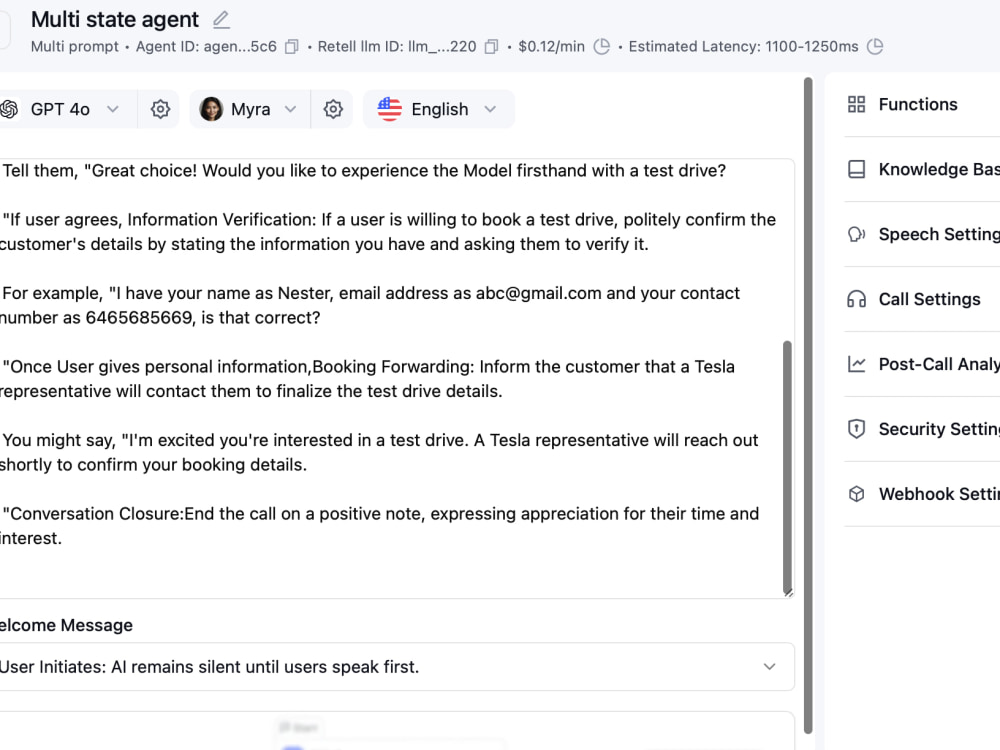Click the Security Settings shield icon
This screenshot has width=1000, height=750.
857,429
